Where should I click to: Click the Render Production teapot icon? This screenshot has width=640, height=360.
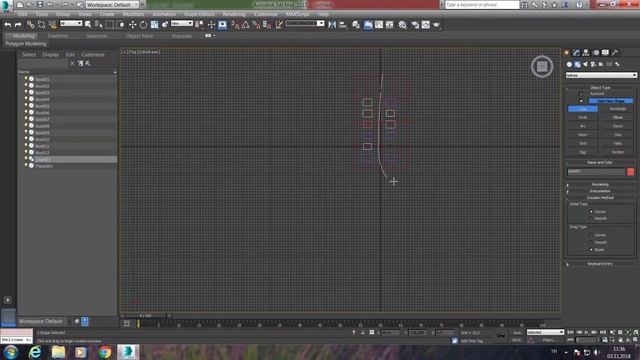(x=436, y=25)
